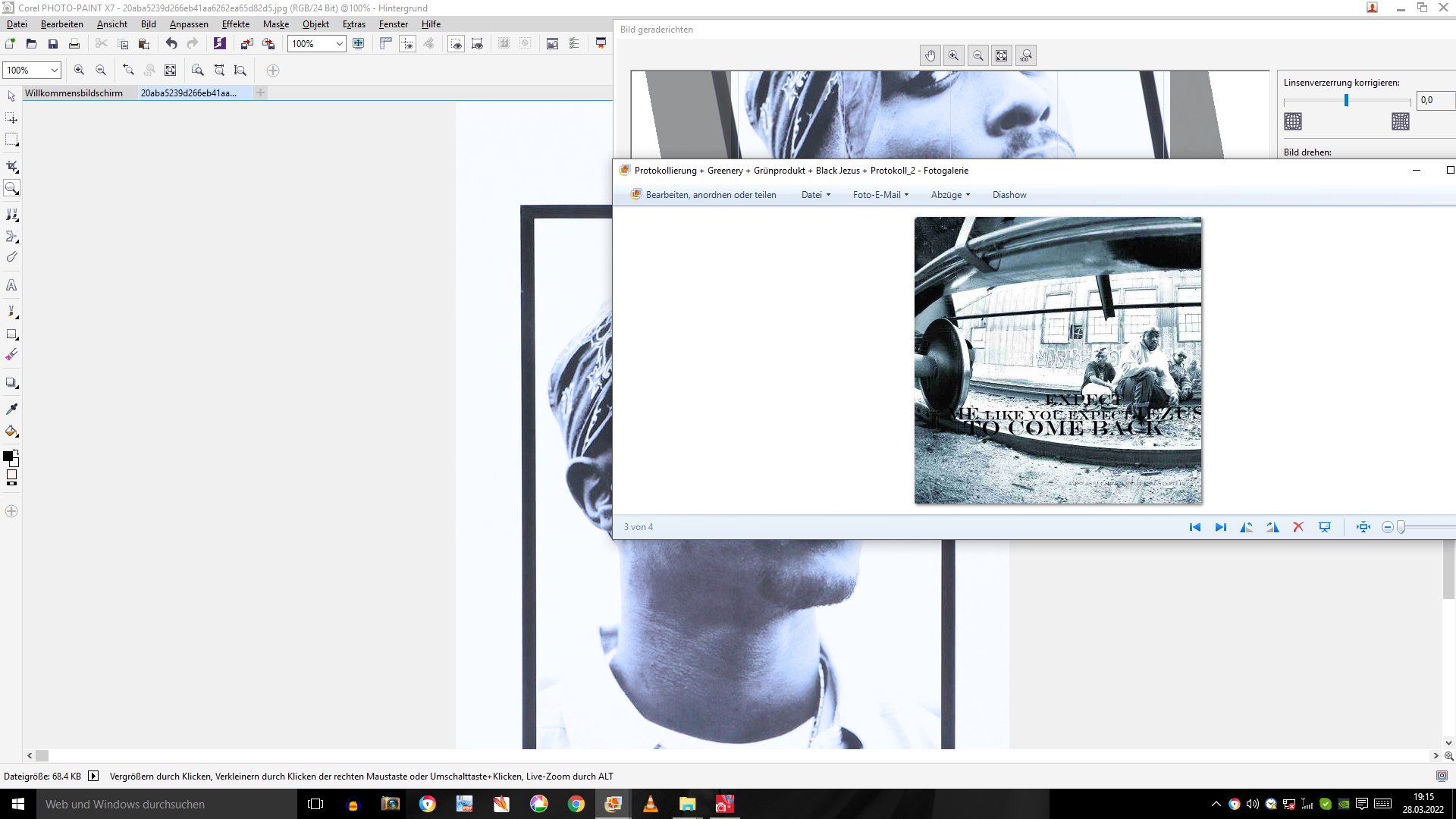
Task: Go to the previous photo in Fotogalerie
Action: (1195, 527)
